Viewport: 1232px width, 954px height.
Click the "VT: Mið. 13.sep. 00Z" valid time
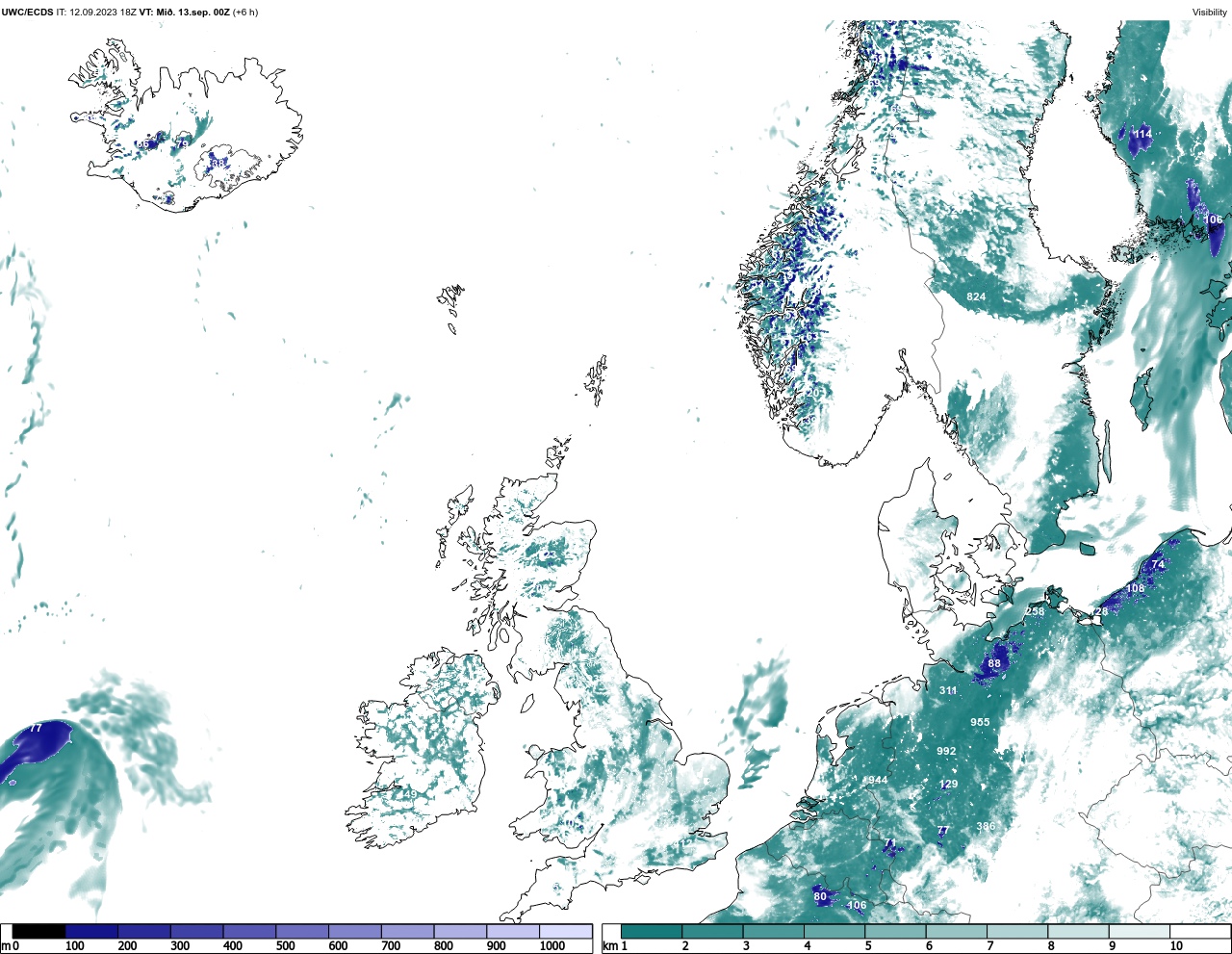(x=184, y=13)
